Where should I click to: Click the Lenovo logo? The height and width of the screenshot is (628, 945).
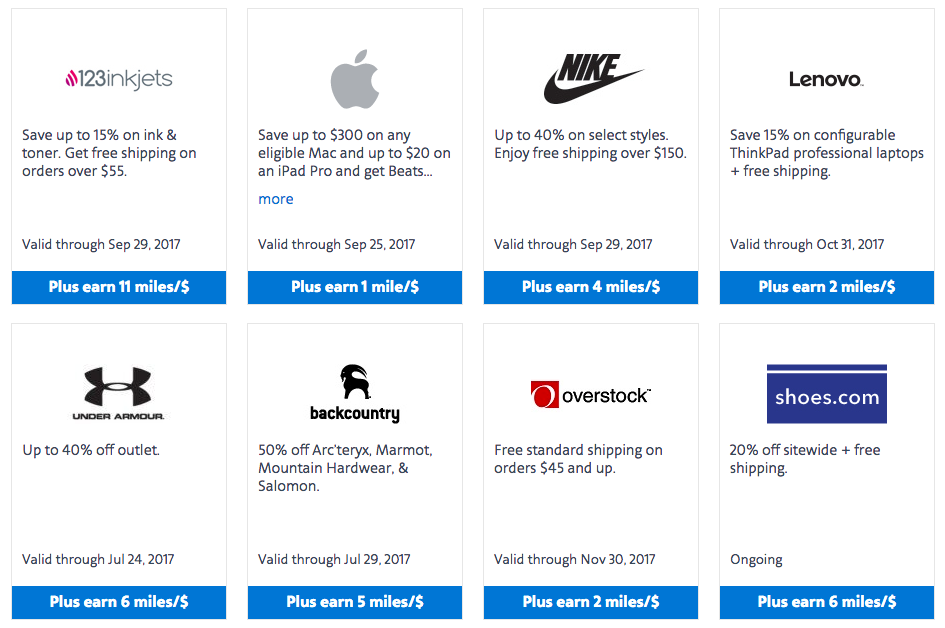826,80
